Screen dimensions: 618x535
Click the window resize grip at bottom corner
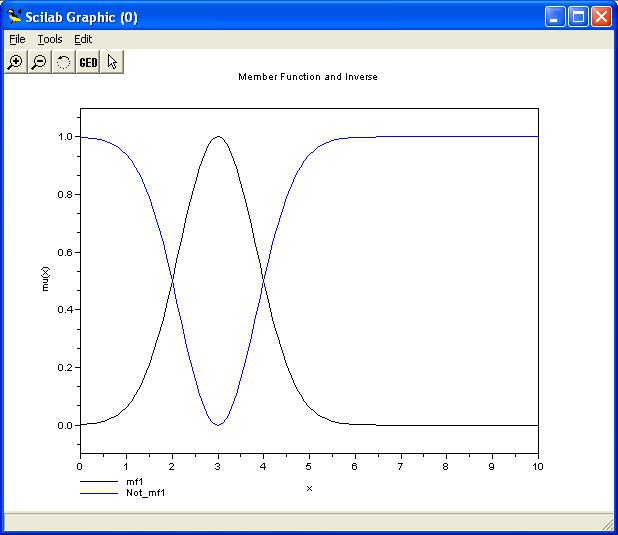608,525
